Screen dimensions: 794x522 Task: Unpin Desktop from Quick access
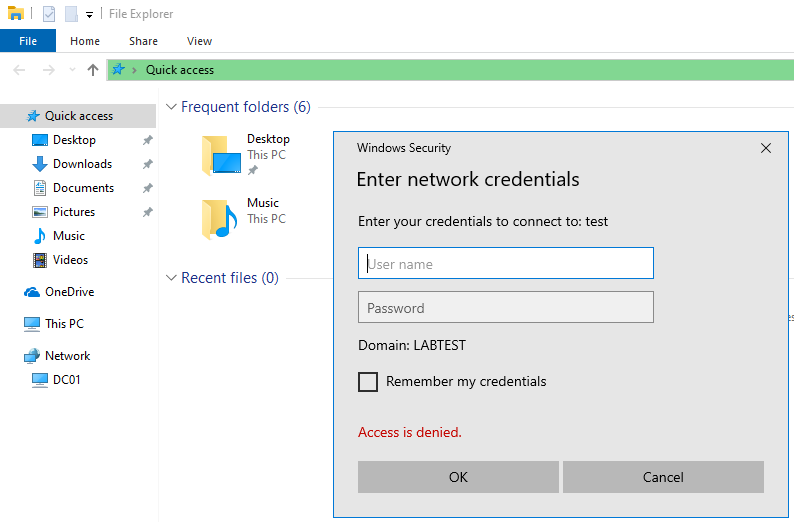point(147,140)
